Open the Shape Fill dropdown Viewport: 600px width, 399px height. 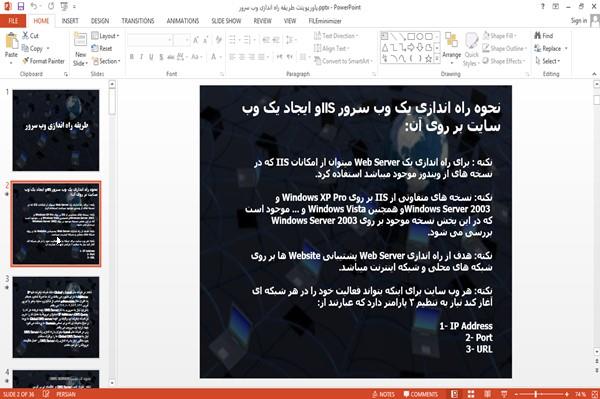point(499,36)
